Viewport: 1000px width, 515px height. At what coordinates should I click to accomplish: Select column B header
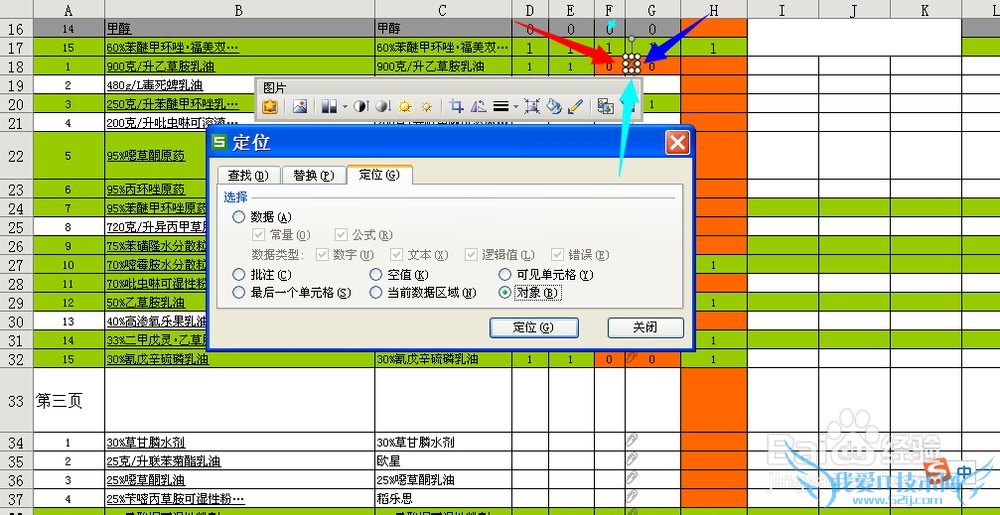240,9
